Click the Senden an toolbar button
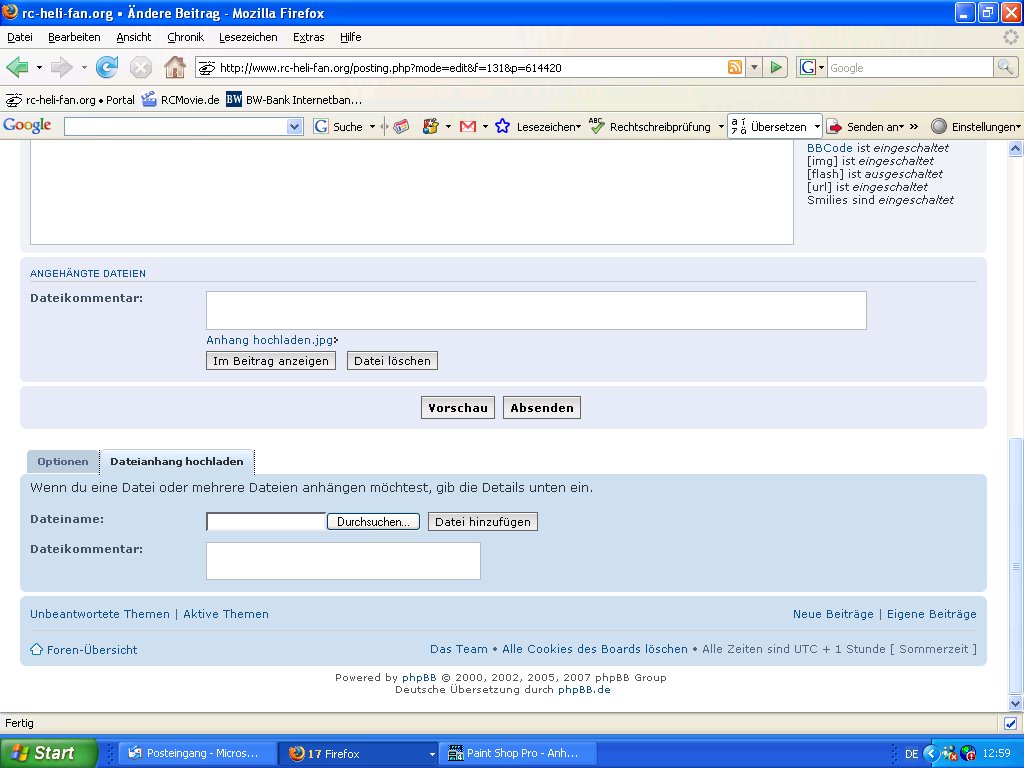The width and height of the screenshot is (1024, 768). coord(865,127)
